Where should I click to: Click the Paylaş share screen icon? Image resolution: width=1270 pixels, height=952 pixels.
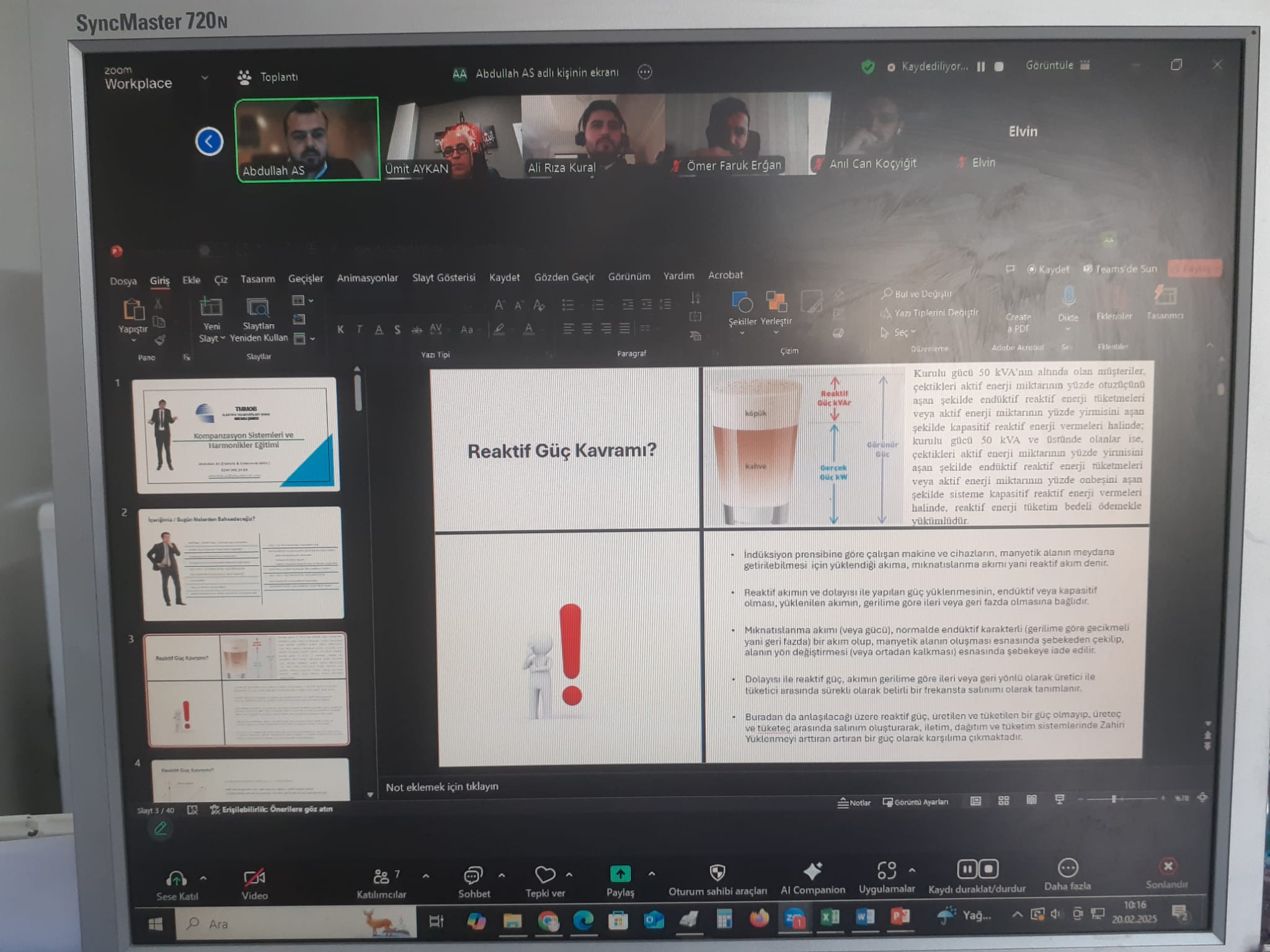click(x=619, y=874)
